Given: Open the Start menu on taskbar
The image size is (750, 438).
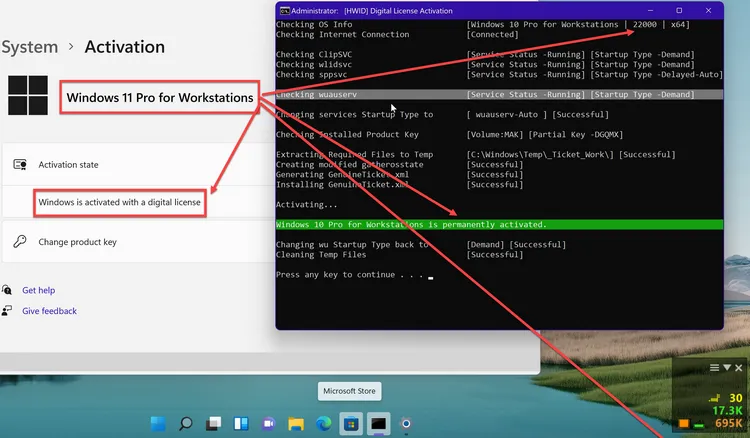Looking at the screenshot, I should [158, 424].
